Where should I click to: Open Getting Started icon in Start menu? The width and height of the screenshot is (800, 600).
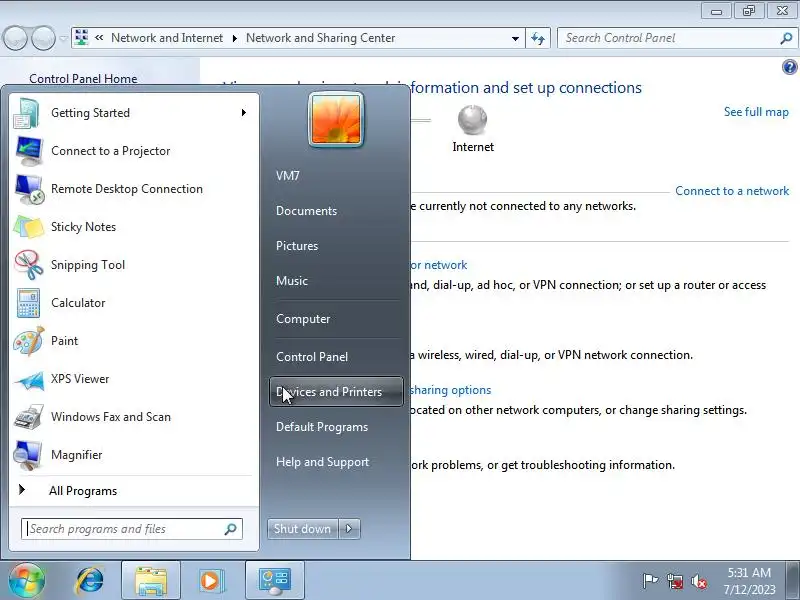28,113
